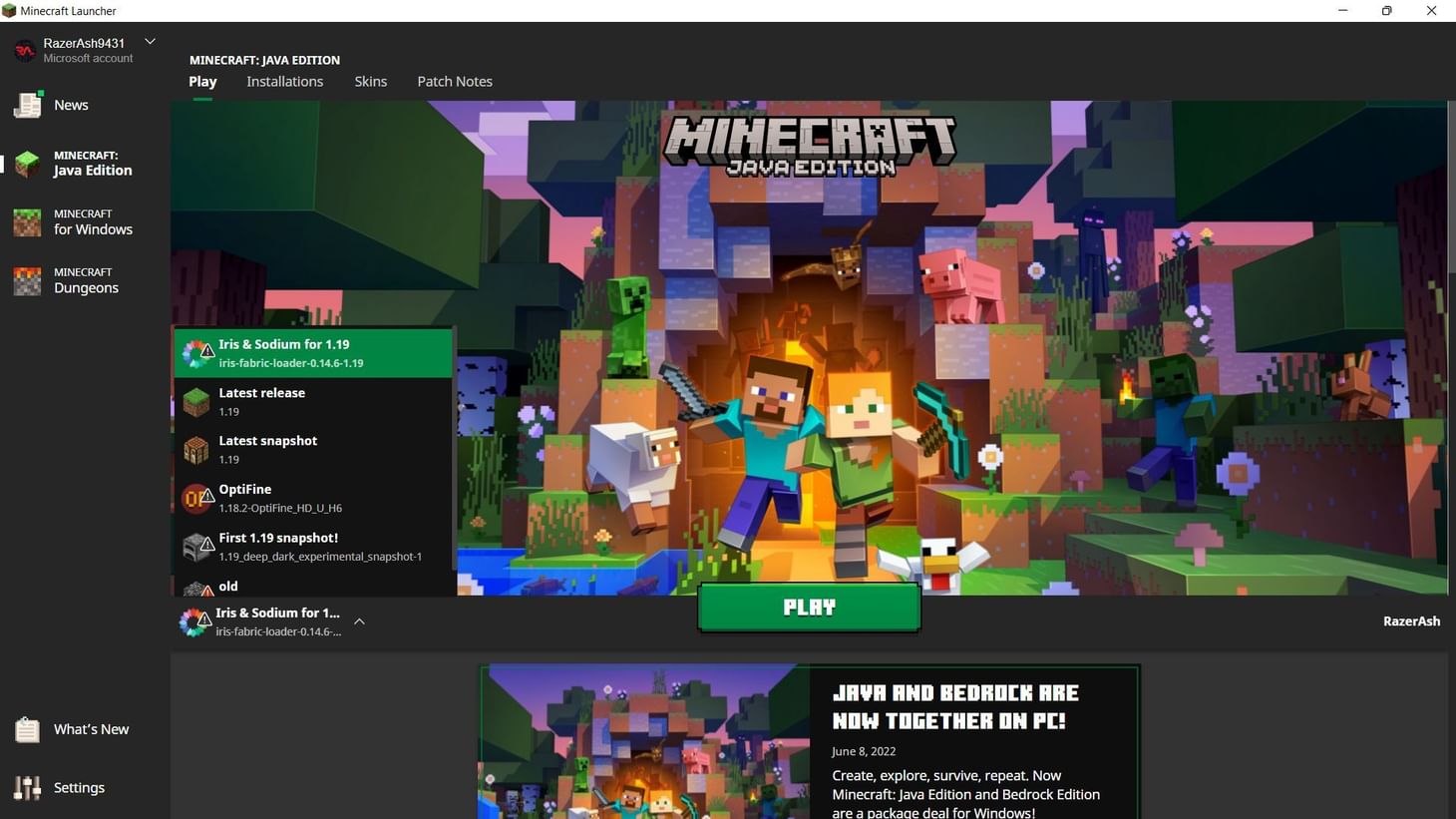Click the furnace icon on First 1.19 snapshot
The width and height of the screenshot is (1456, 819).
(x=196, y=546)
